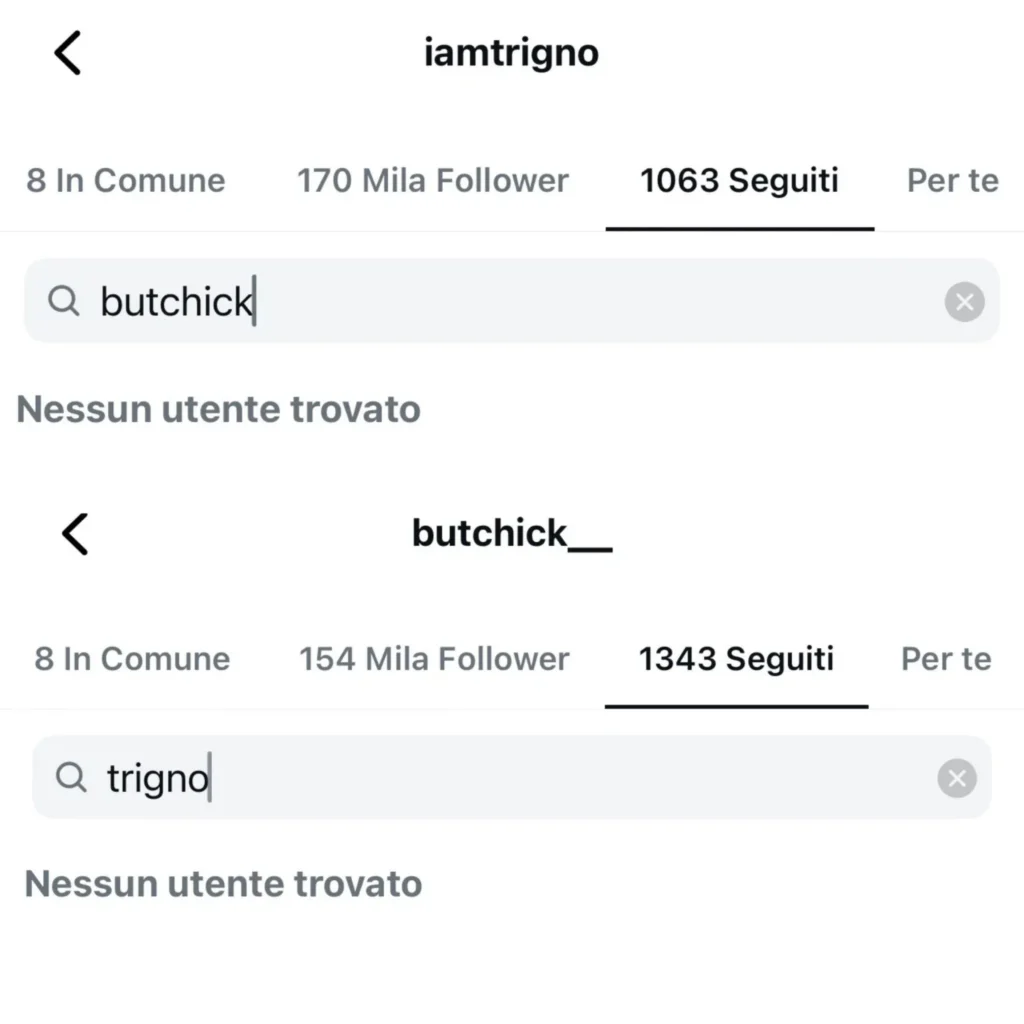This screenshot has width=1024, height=1024.
Task: Click the butchick__ username title
Action: click(511, 534)
